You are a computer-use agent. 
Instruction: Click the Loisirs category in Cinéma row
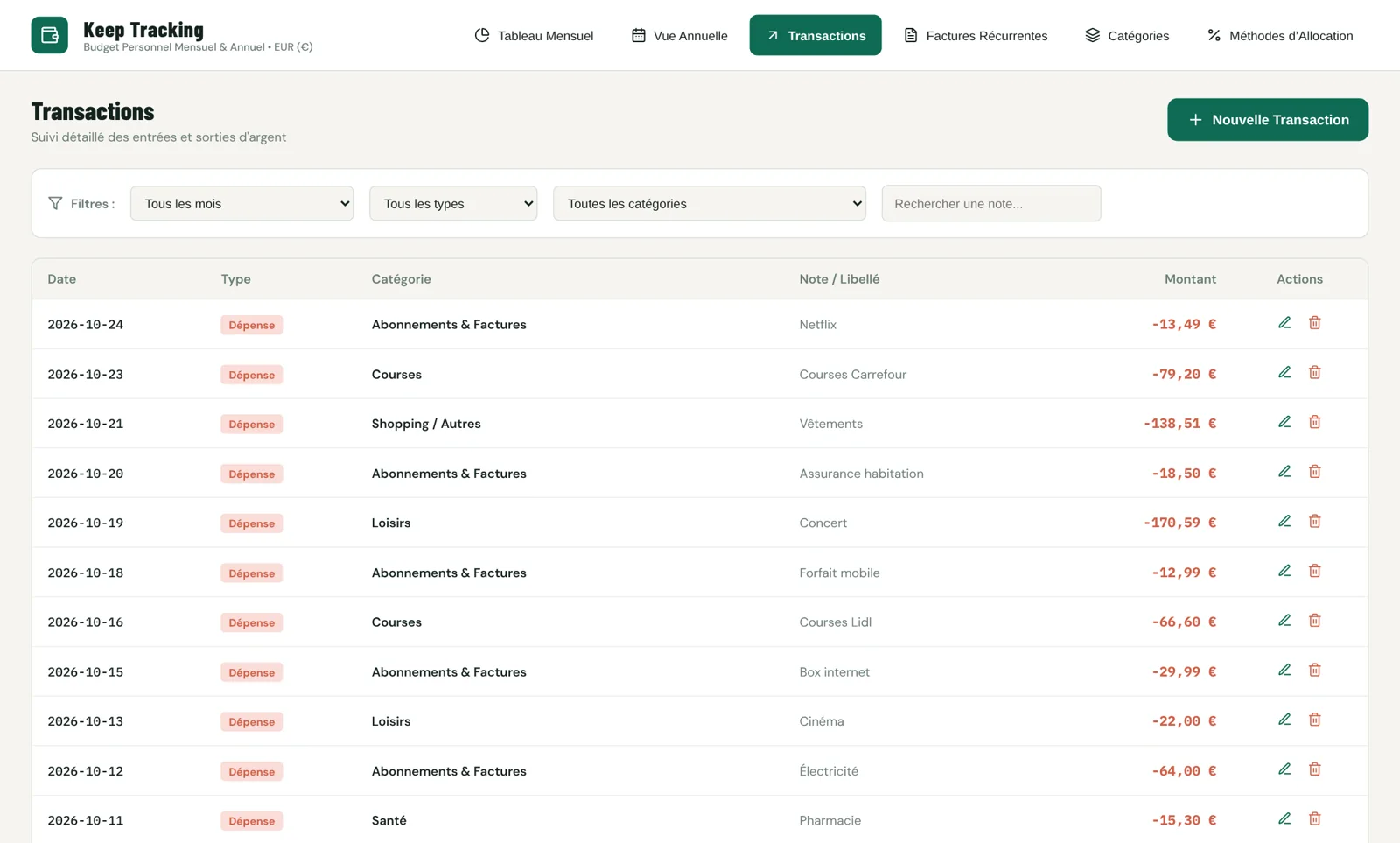(391, 721)
